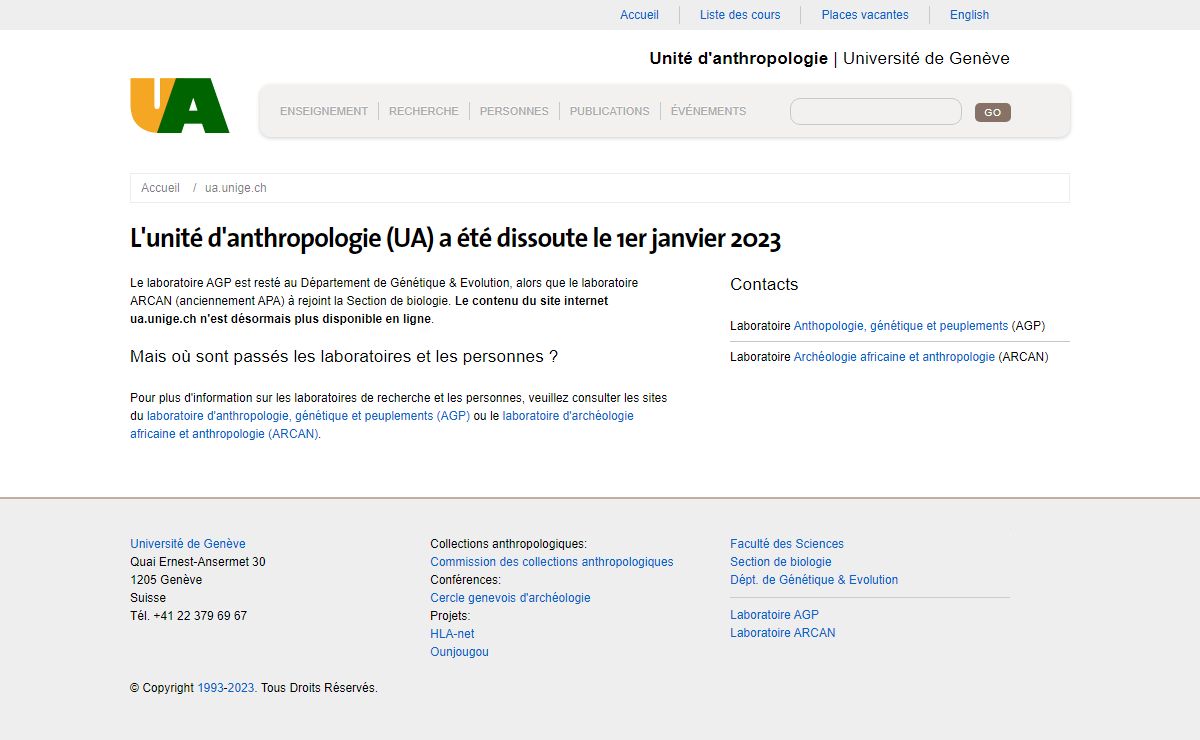Image resolution: width=1200 pixels, height=740 pixels.
Task: Click the 'Mais où sont passés' subheading
Action: coord(344,357)
